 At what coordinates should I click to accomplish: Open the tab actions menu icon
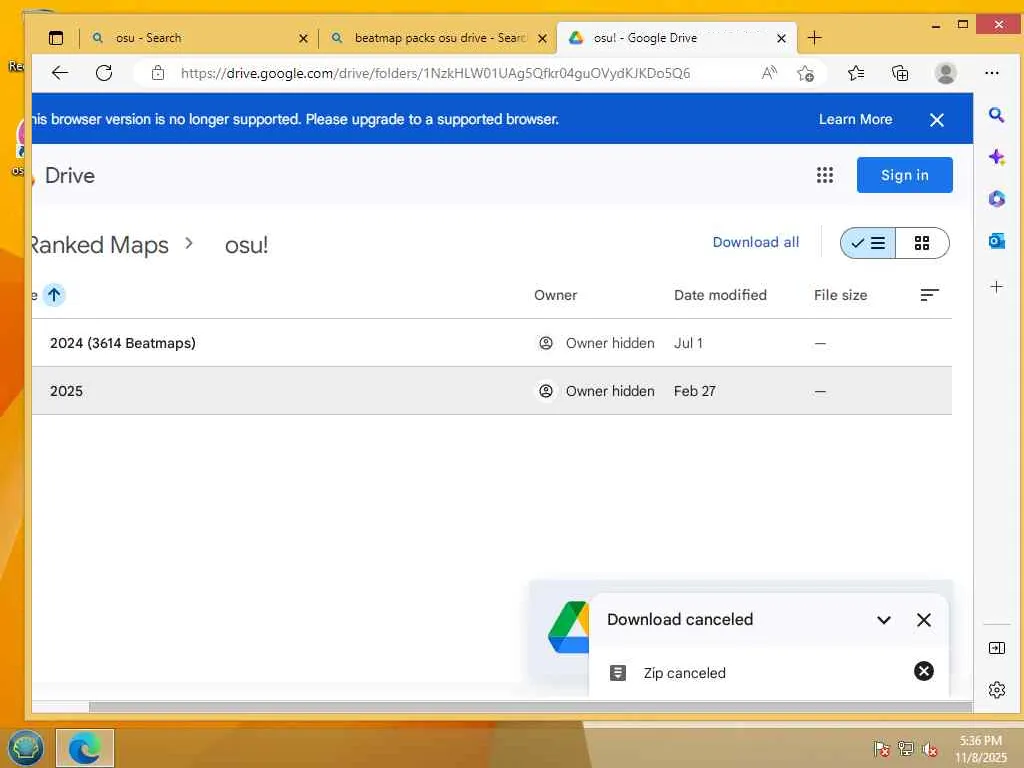56,38
